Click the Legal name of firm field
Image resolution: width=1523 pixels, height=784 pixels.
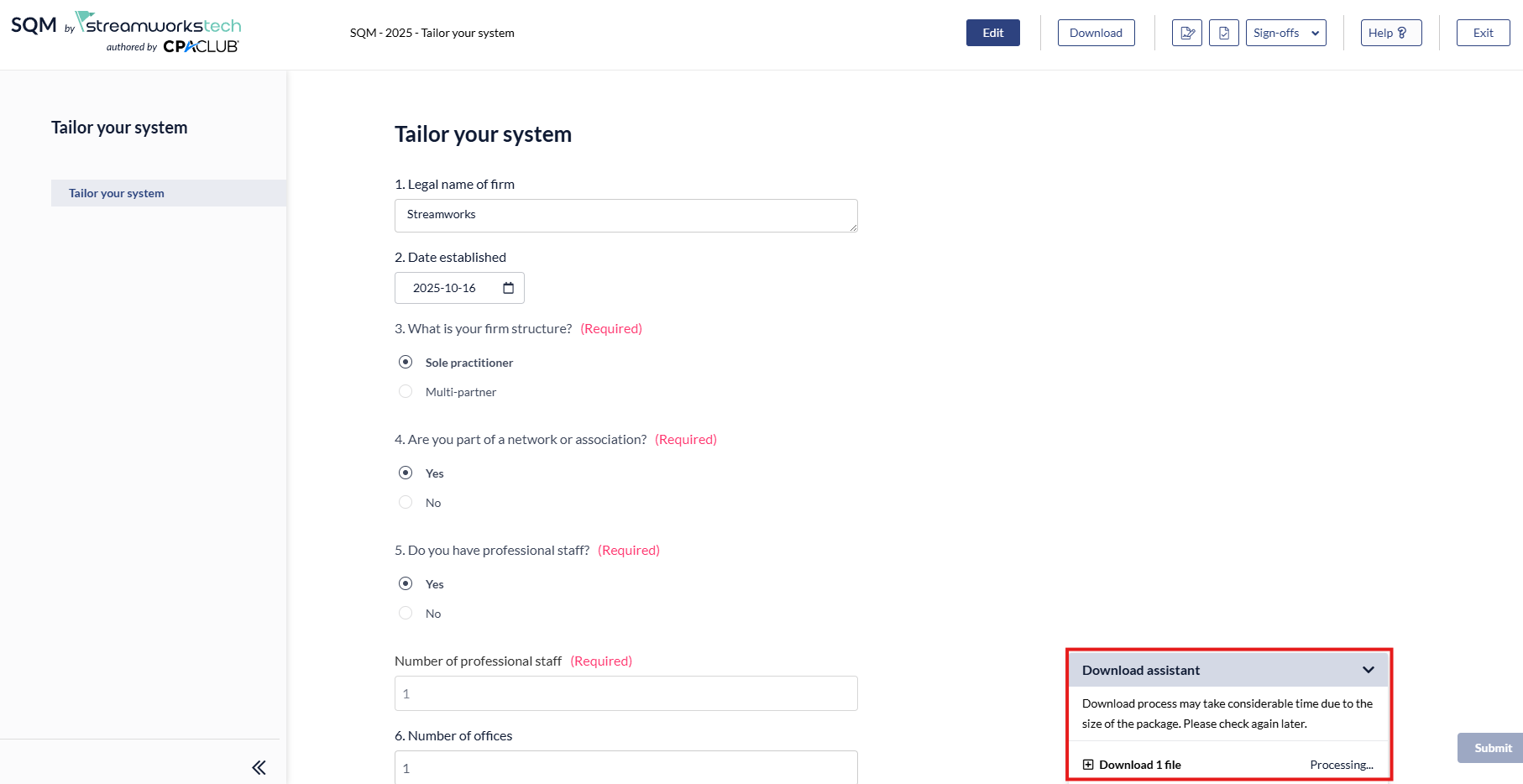(x=625, y=216)
